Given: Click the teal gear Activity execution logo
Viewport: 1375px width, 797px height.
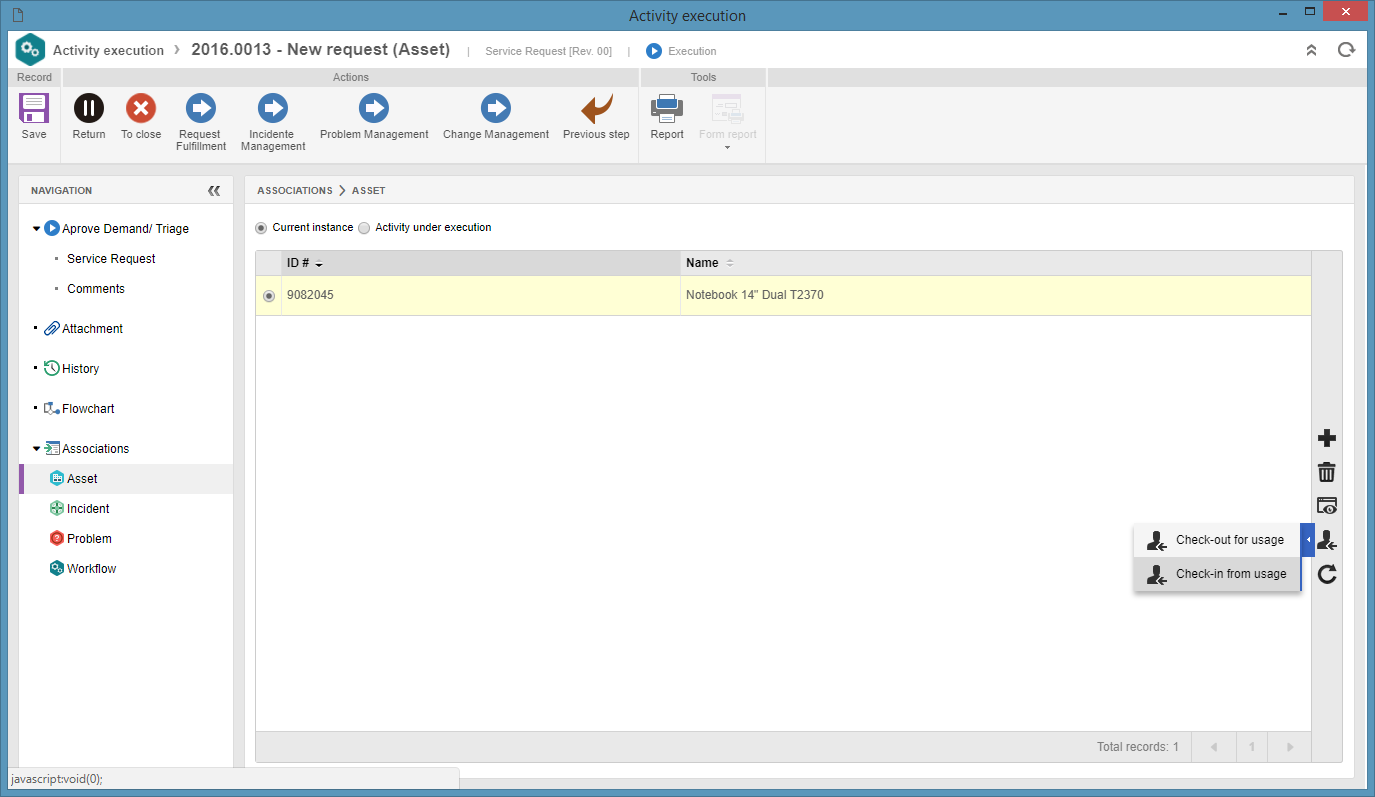Looking at the screenshot, I should [31, 49].
